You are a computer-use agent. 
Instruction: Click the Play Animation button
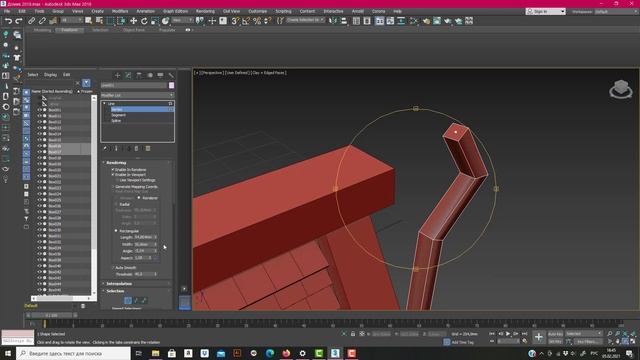508,334
